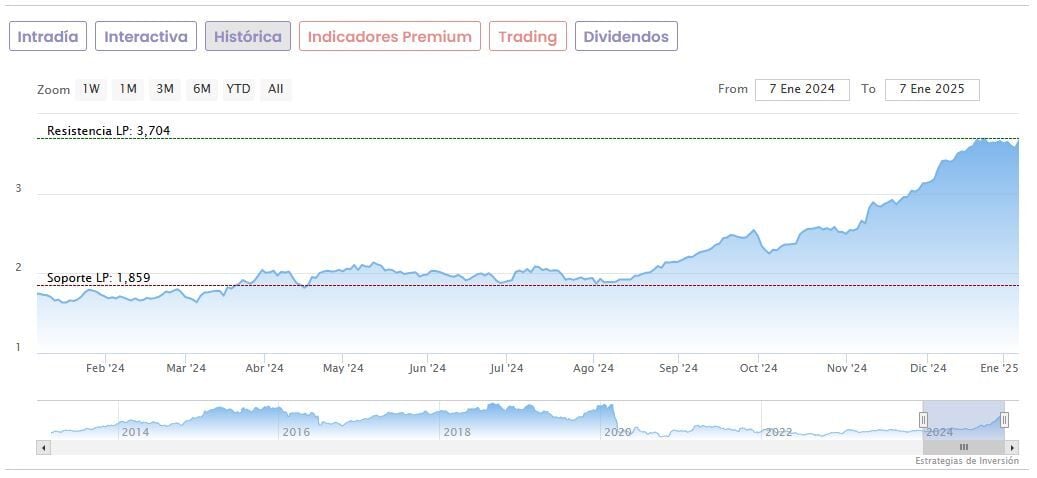Show the Dividendos tab
The height and width of the screenshot is (478, 1037).
(x=626, y=37)
